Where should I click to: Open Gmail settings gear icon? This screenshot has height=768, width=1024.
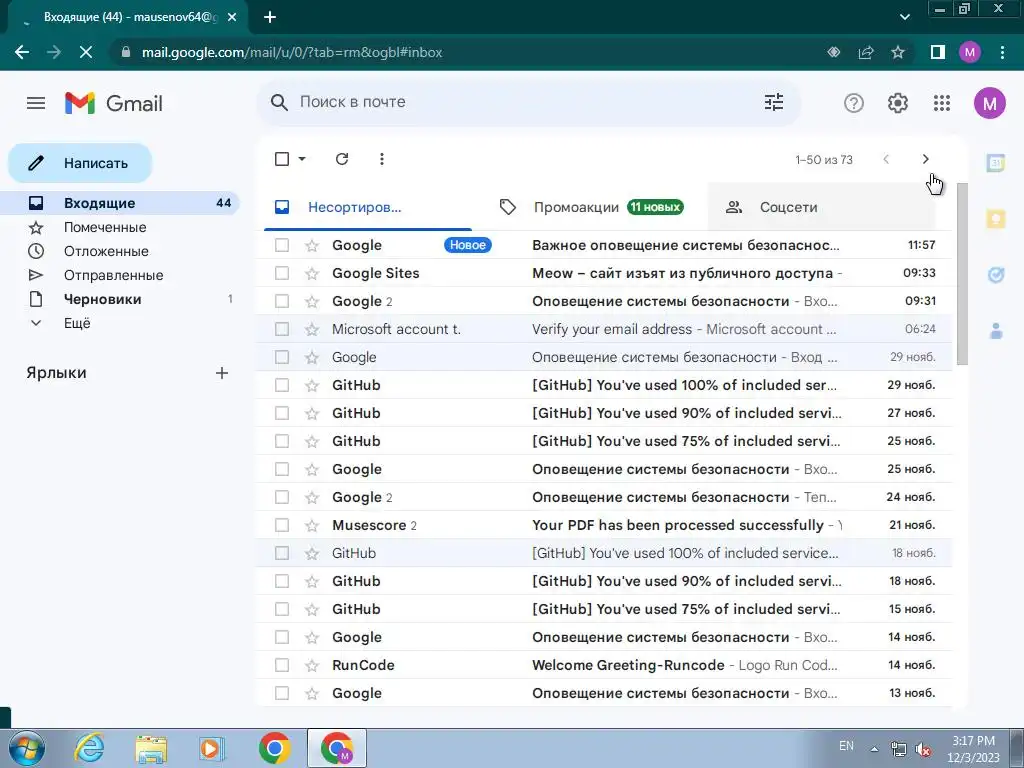[x=898, y=103]
